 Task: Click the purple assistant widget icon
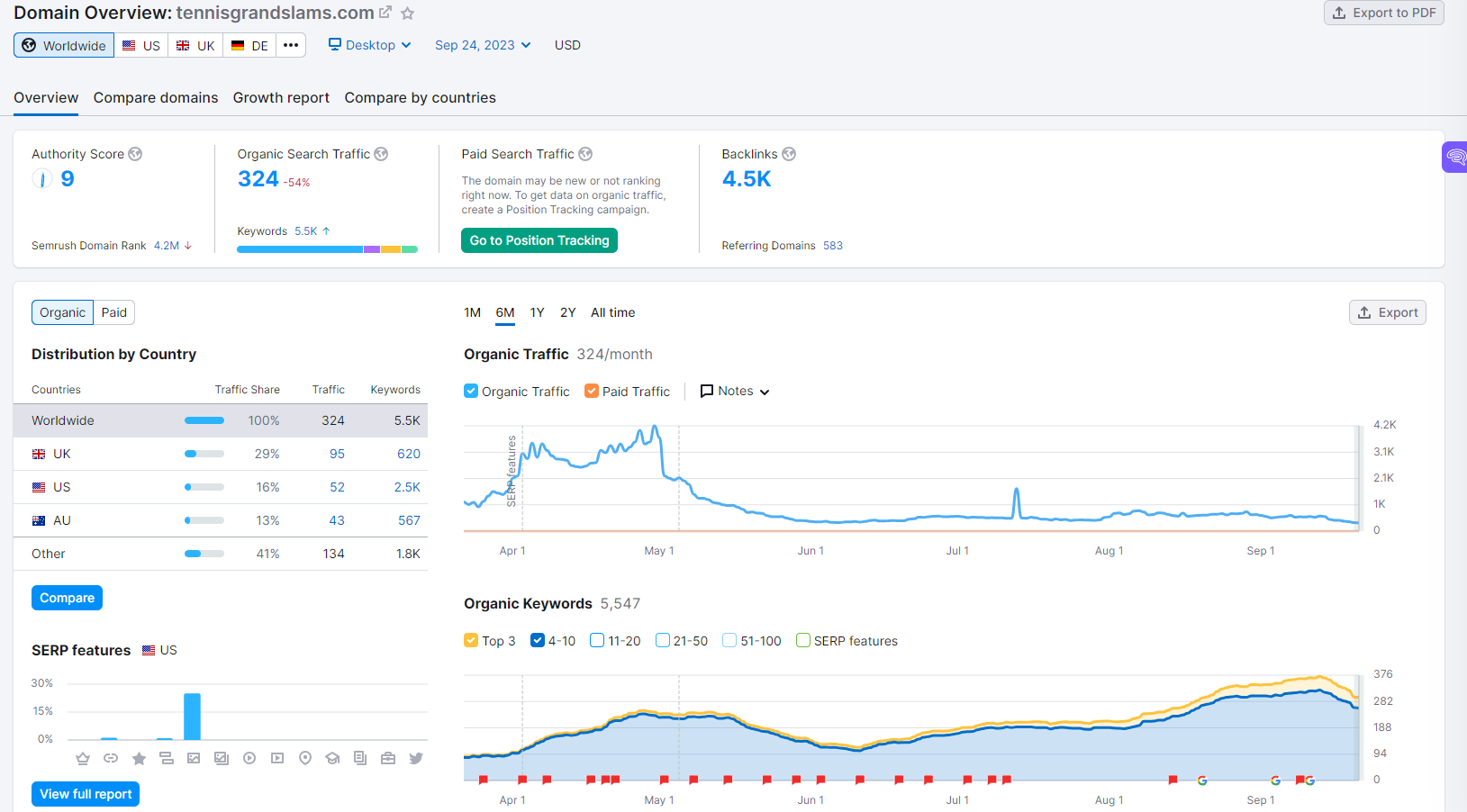coord(1455,158)
